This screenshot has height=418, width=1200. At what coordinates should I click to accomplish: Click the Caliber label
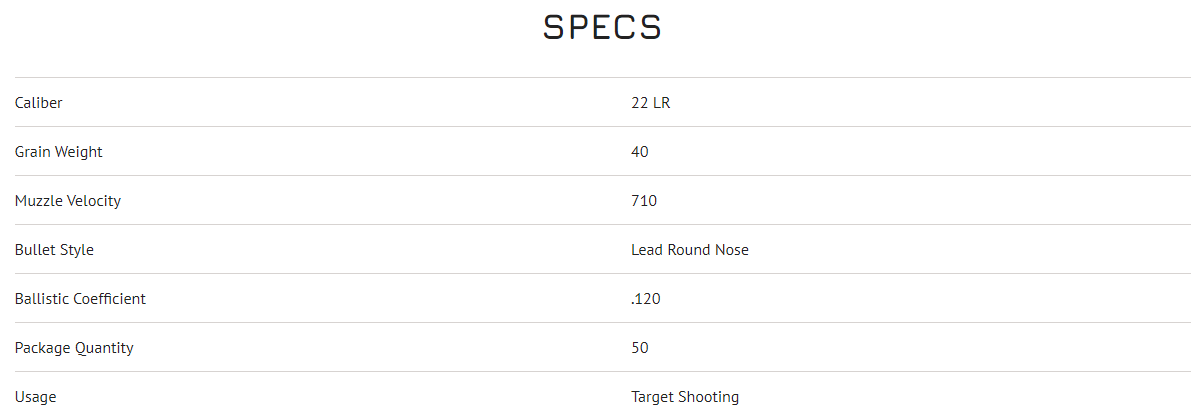coord(39,103)
